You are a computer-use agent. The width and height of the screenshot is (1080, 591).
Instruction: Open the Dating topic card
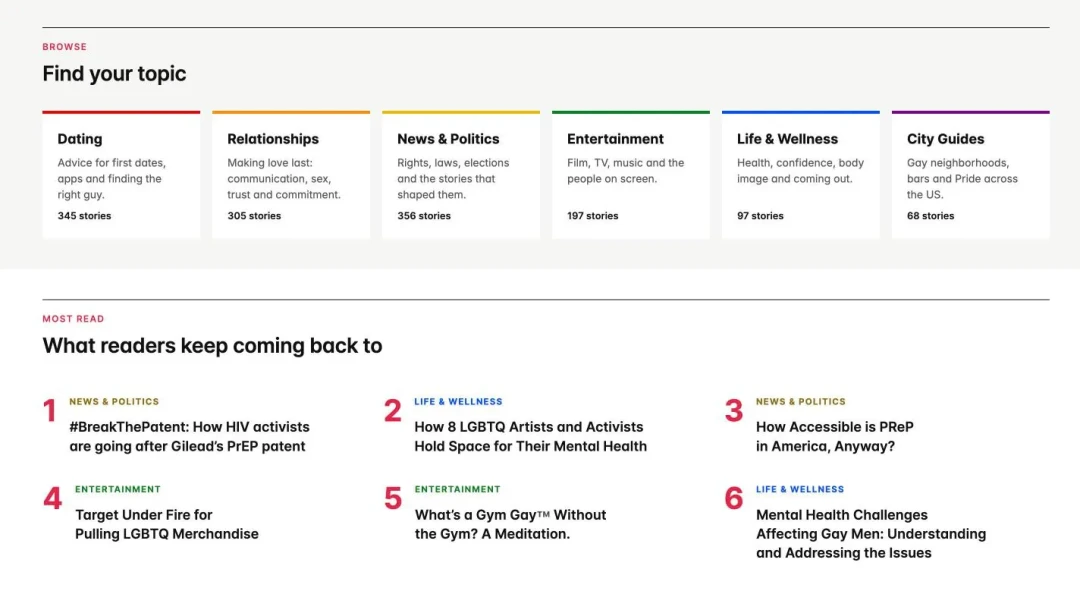pos(121,175)
